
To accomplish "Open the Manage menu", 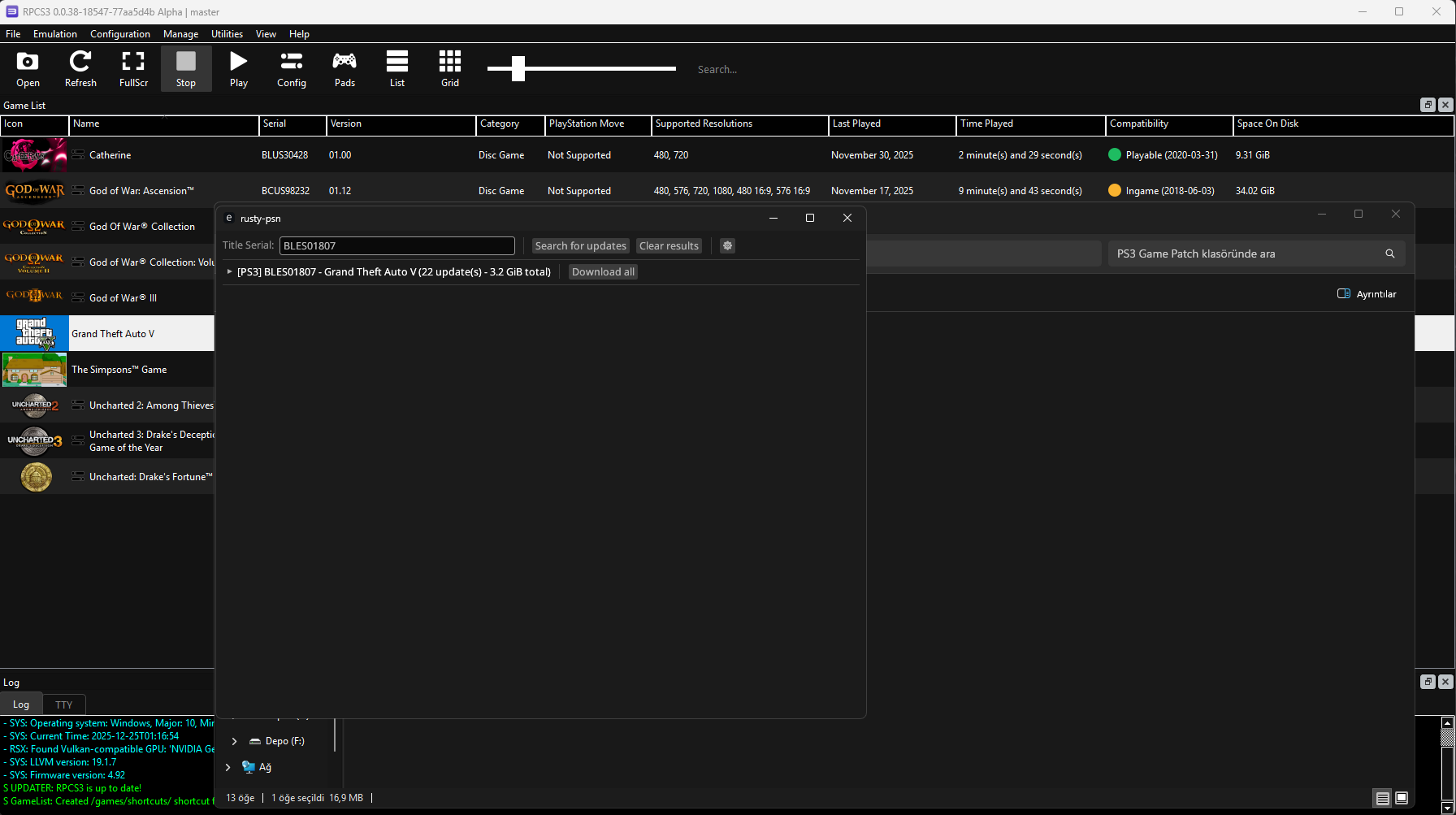I will [180, 34].
